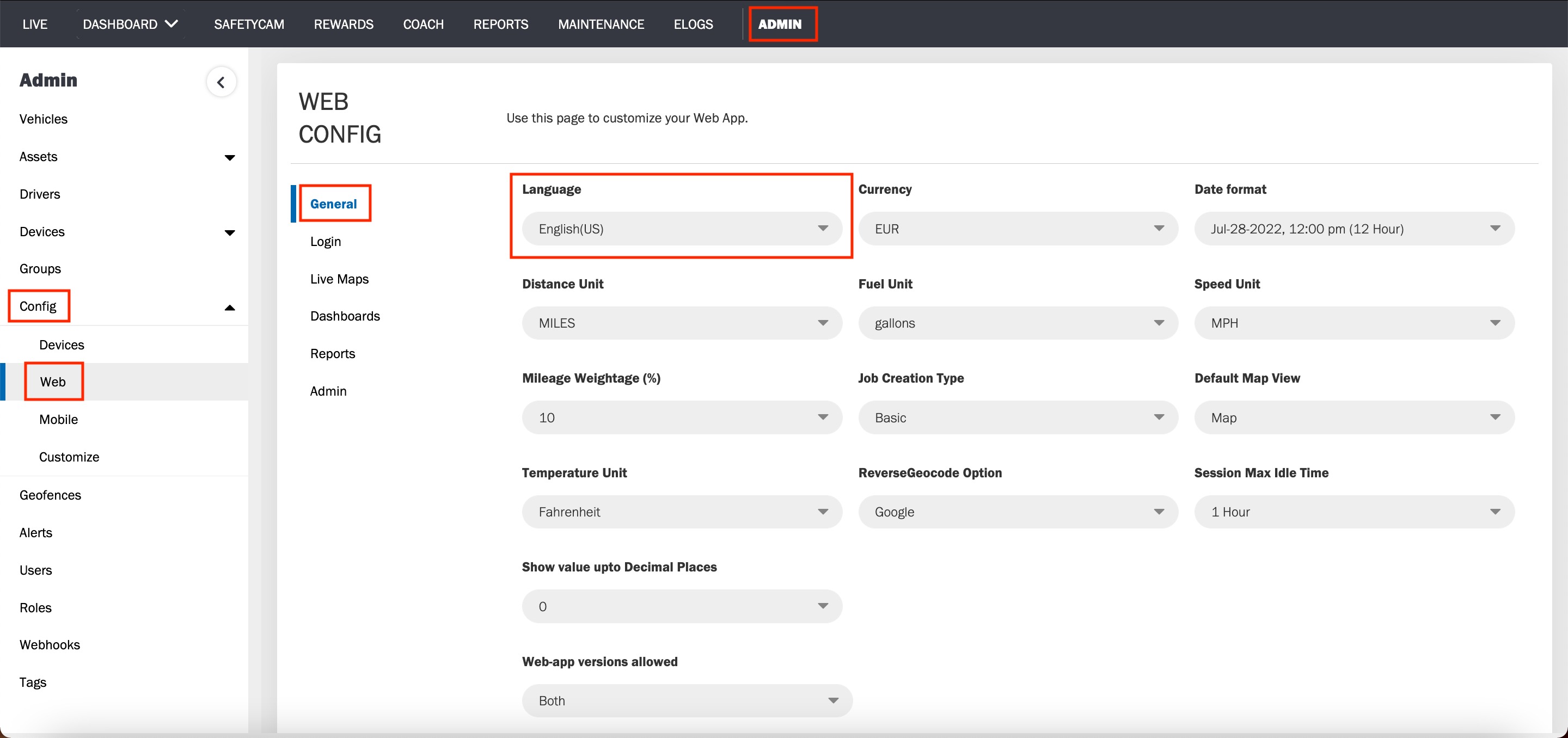Open Geofences in the sidebar
Image resolution: width=1568 pixels, height=738 pixels.
tap(50, 495)
